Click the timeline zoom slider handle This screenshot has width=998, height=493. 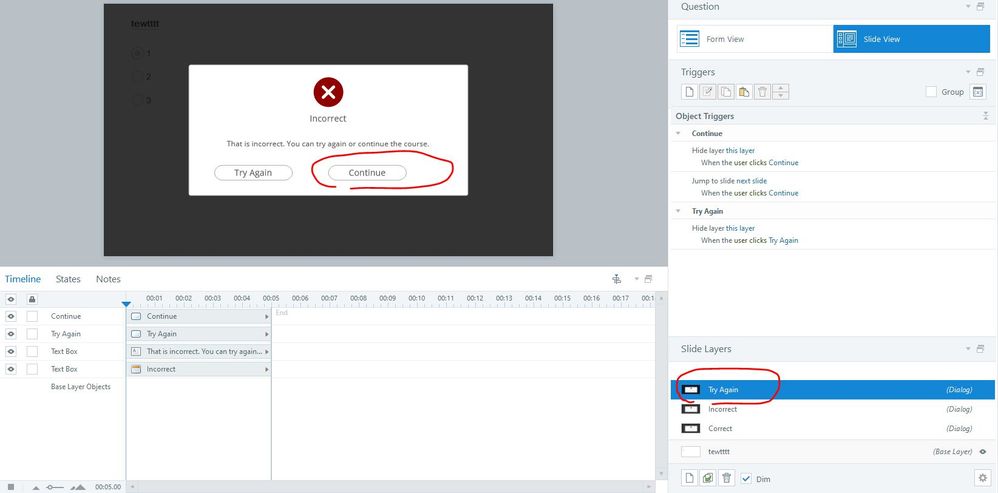(51, 487)
